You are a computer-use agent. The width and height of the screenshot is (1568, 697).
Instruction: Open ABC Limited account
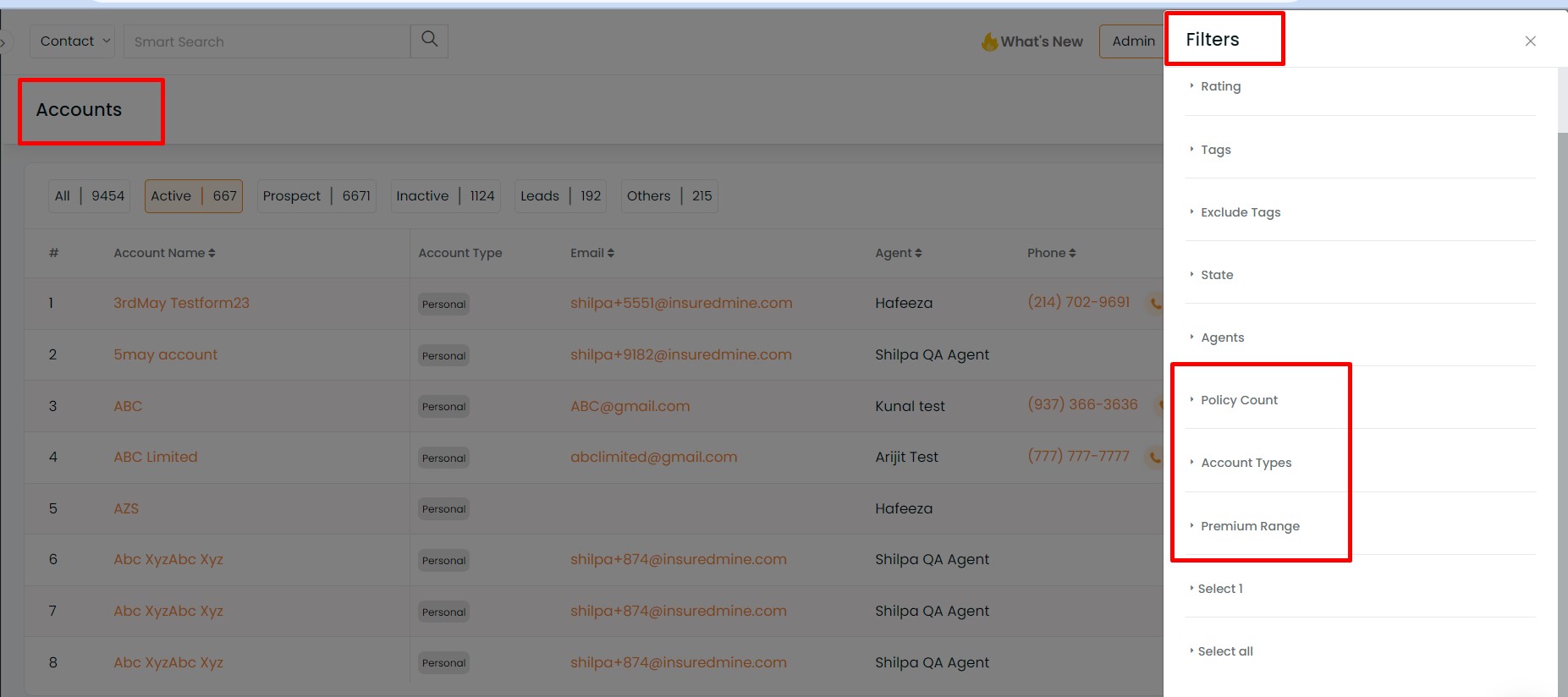pos(156,457)
